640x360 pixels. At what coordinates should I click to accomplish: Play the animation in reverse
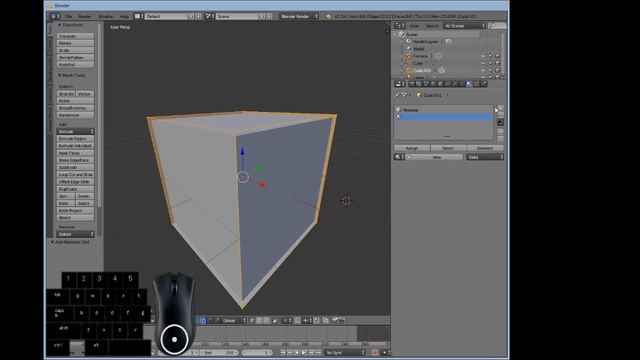[x=297, y=352]
